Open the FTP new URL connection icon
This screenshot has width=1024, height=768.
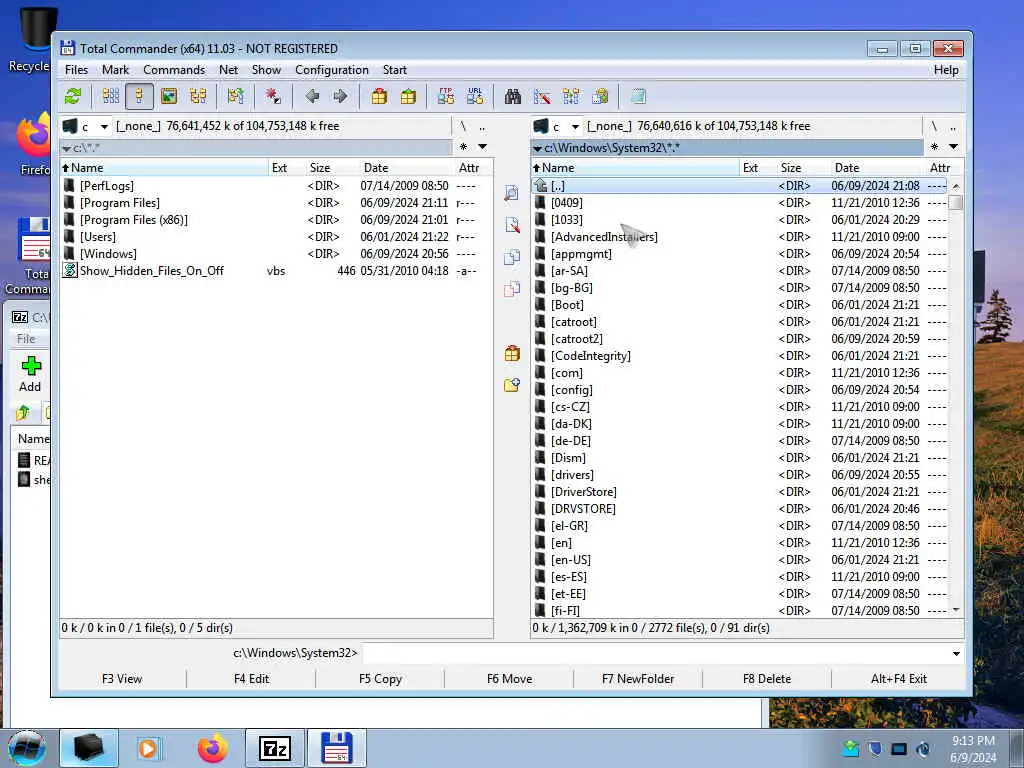[475, 97]
